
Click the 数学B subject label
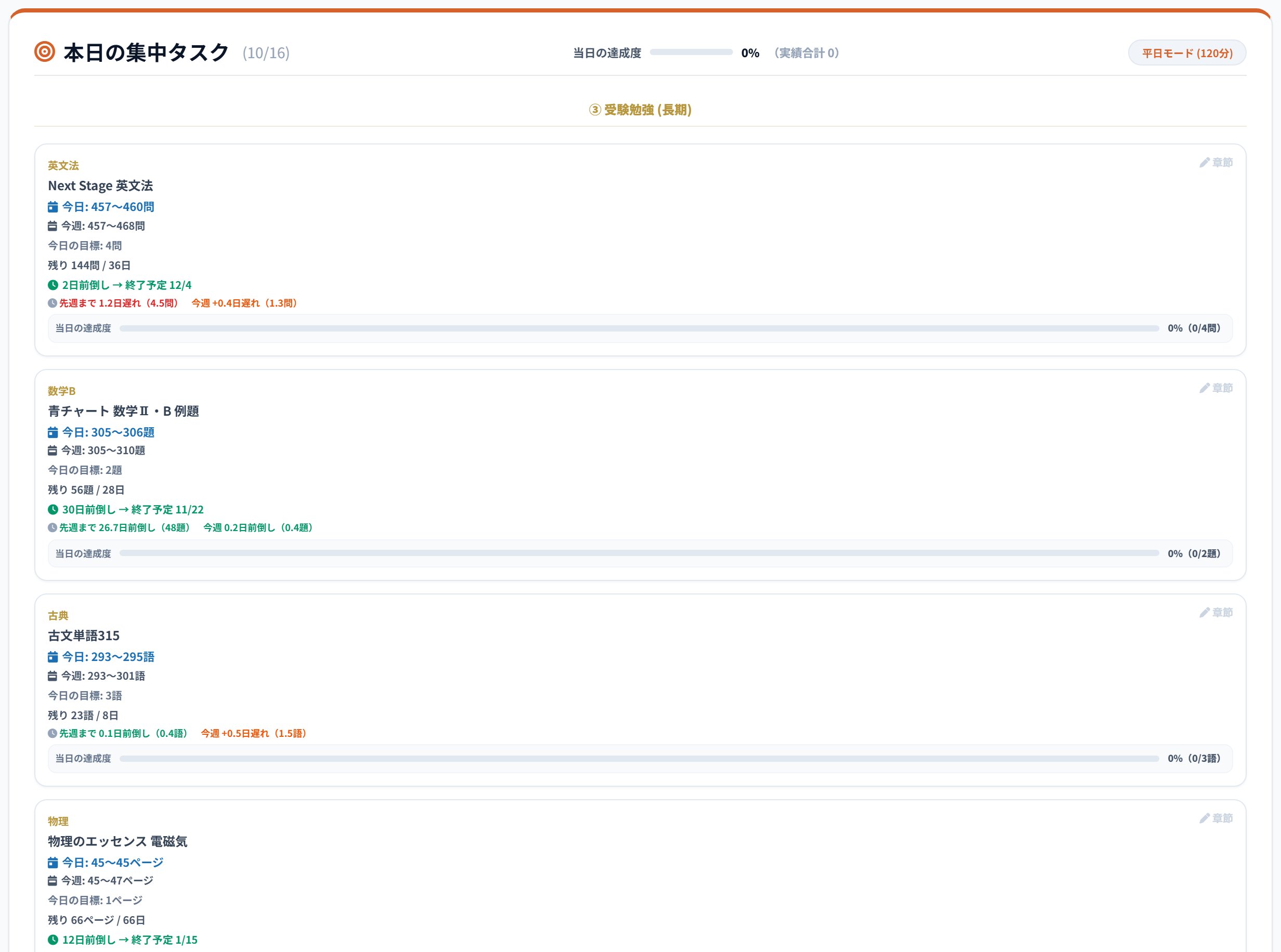pos(62,391)
